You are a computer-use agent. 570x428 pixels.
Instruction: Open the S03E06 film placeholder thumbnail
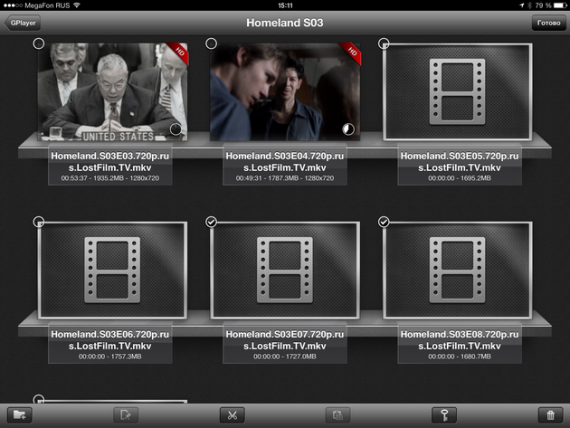point(113,270)
